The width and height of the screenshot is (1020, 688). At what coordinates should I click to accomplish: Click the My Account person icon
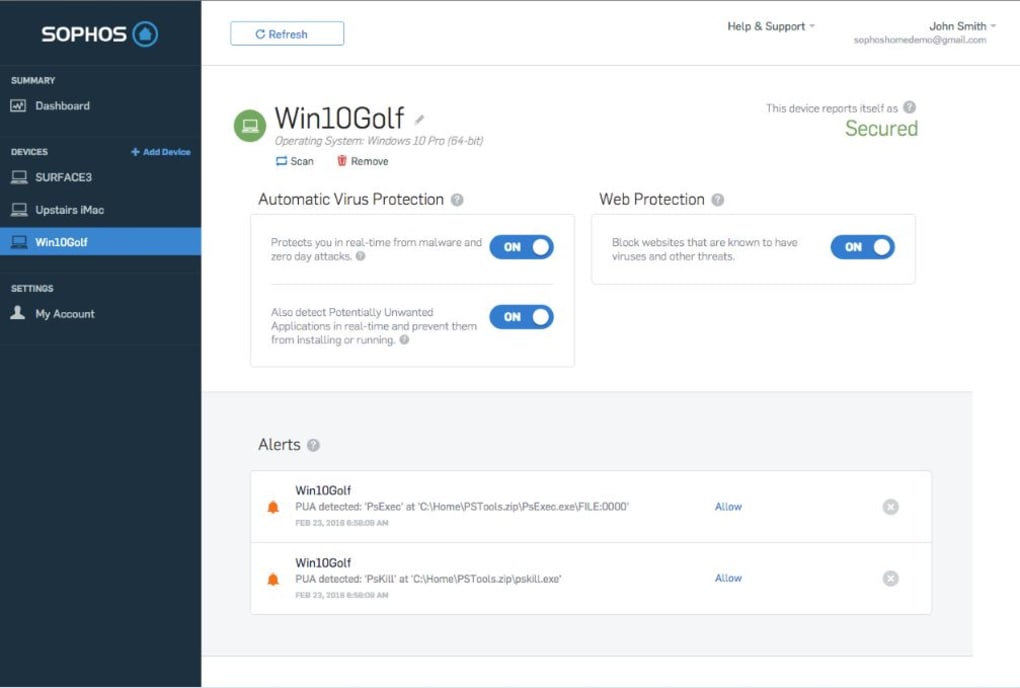18,313
